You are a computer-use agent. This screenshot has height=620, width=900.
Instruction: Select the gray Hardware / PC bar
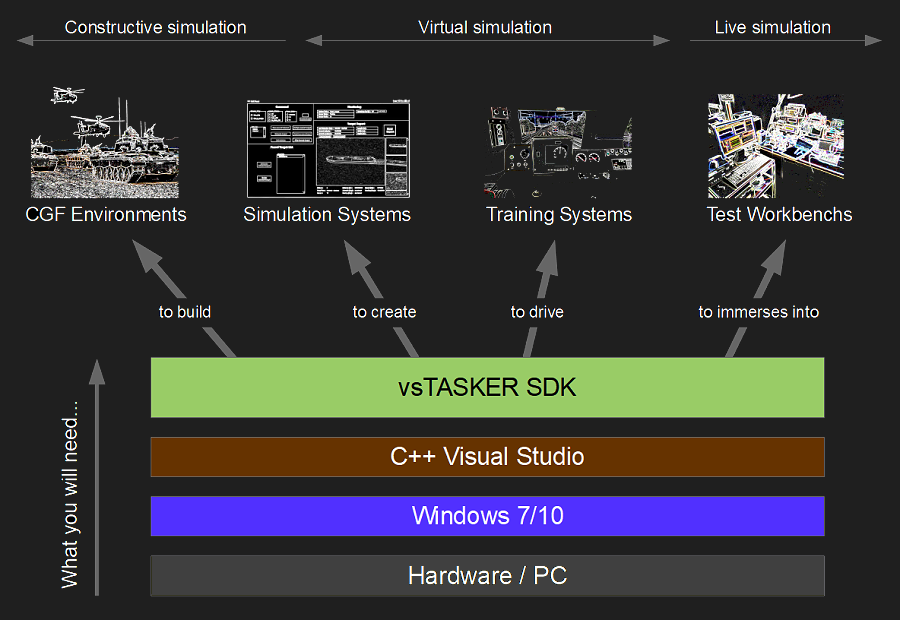487,576
